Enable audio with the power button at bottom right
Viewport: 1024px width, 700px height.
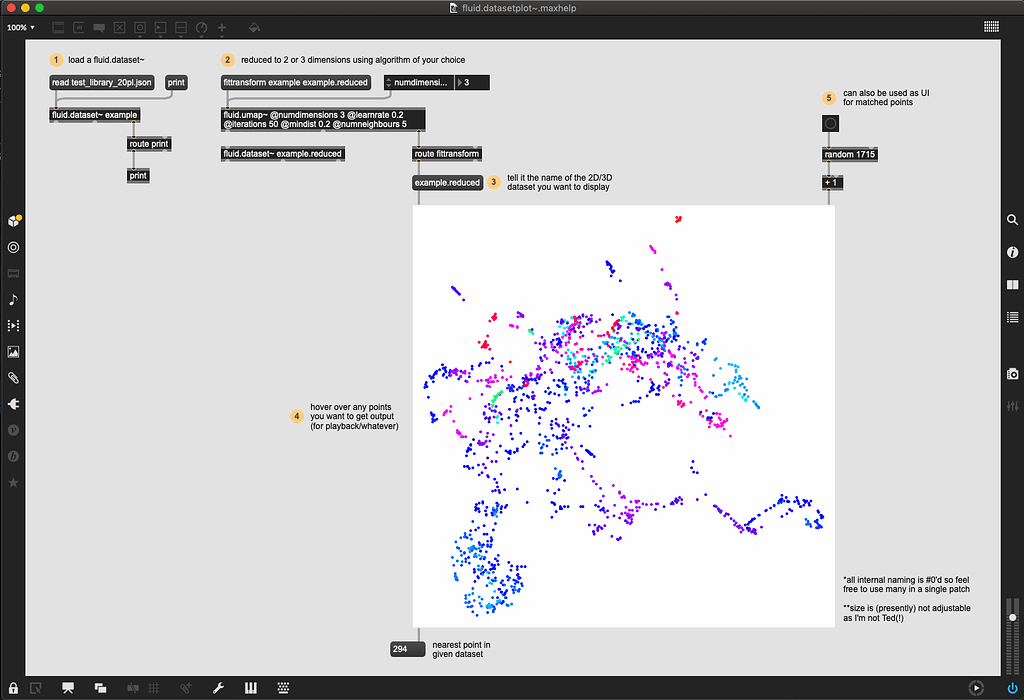pos(1011,688)
